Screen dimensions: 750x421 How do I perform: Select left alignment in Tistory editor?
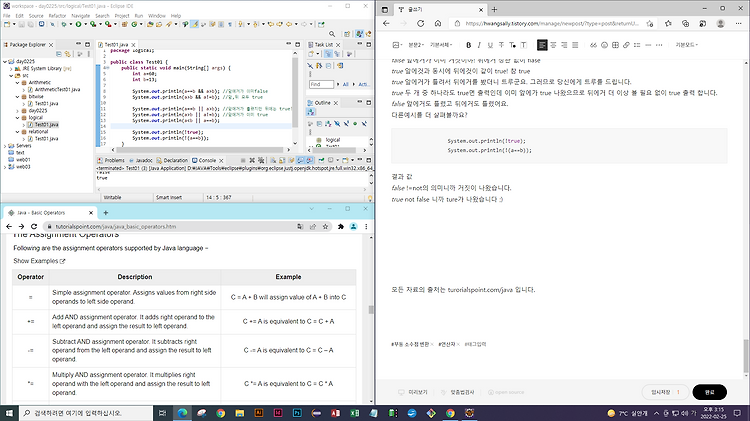coord(542,45)
